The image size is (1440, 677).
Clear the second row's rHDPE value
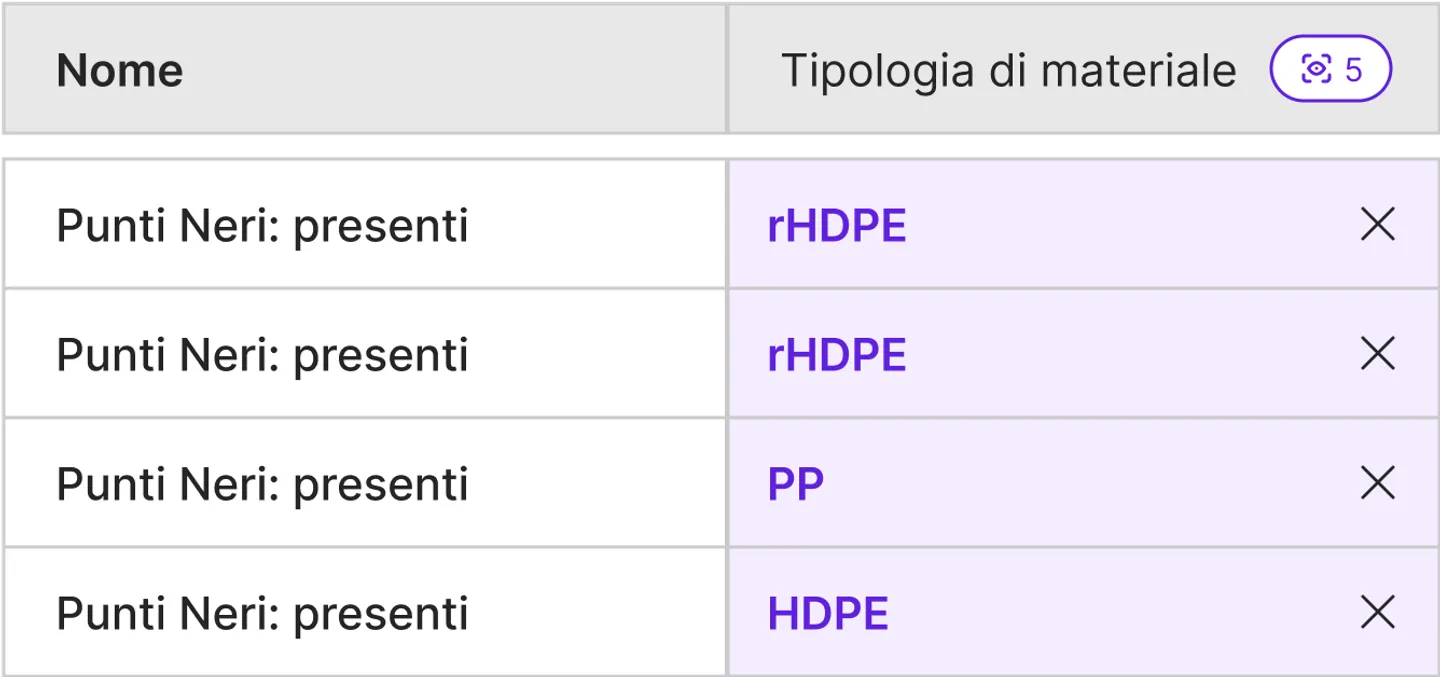[x=1378, y=354]
